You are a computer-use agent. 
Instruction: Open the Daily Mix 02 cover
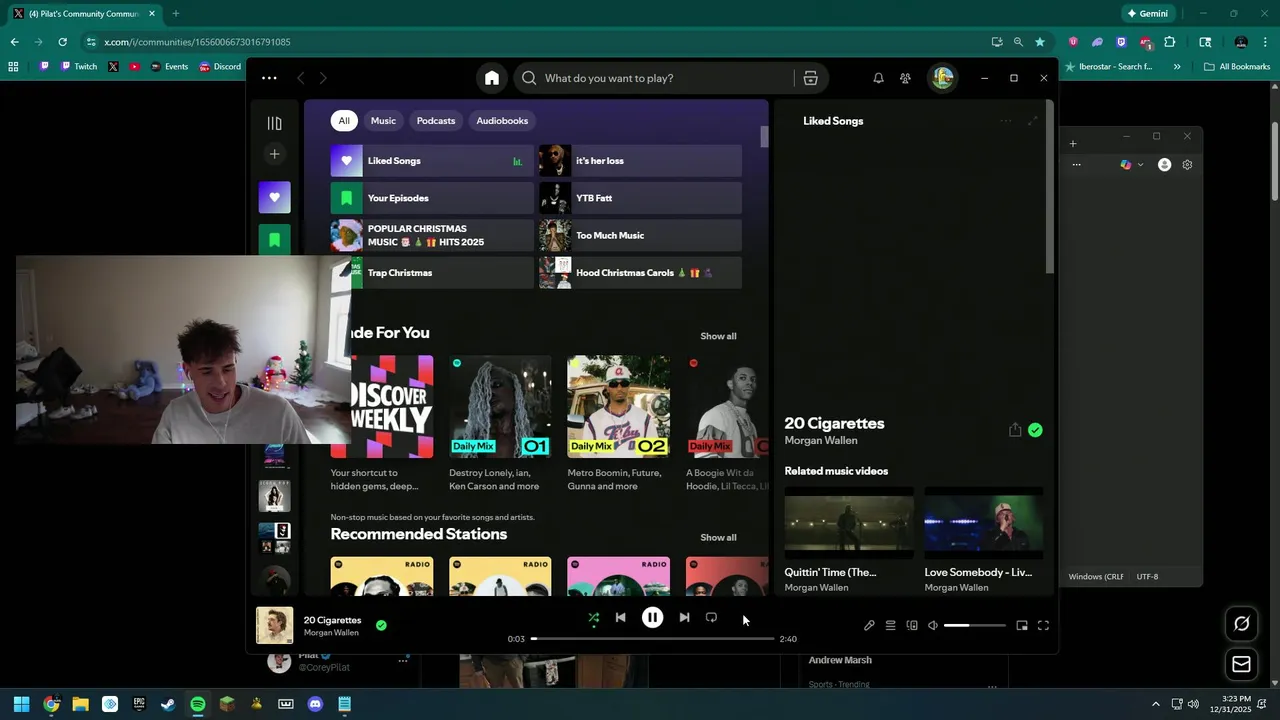pyautogui.click(x=619, y=407)
